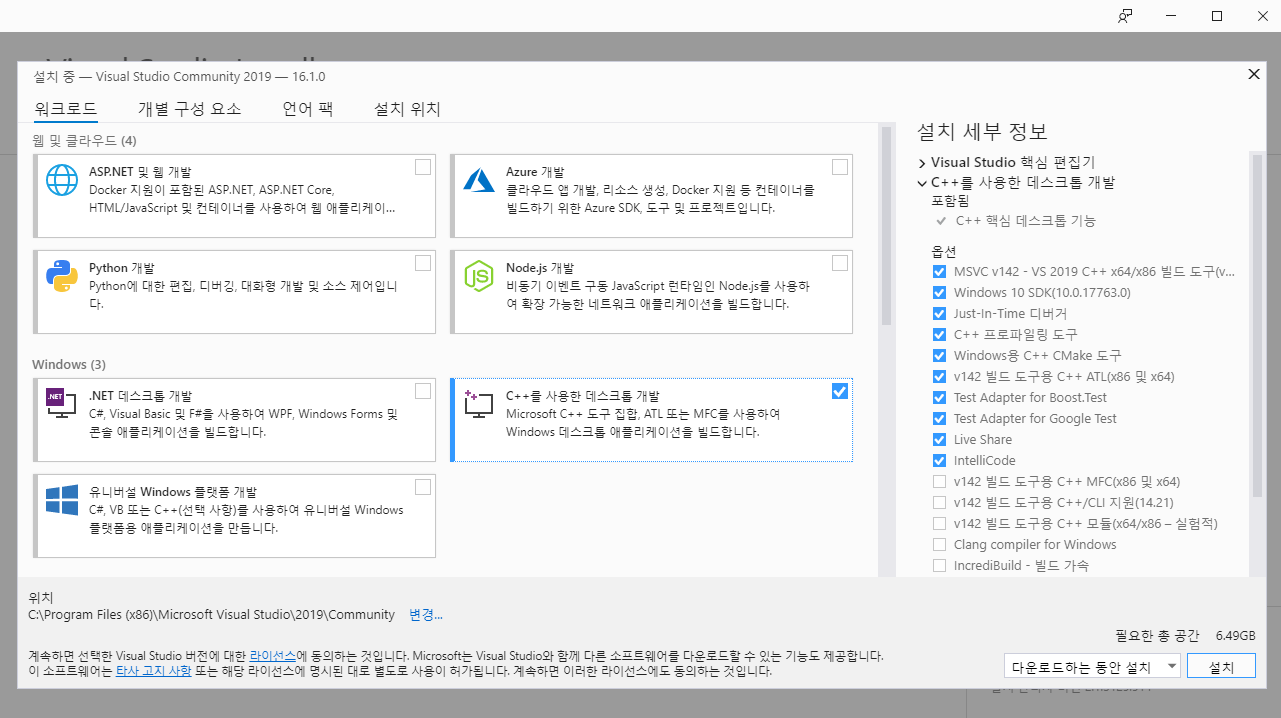Check the IncrediBuild build acceleration option
The height and width of the screenshot is (718, 1281).
(939, 566)
